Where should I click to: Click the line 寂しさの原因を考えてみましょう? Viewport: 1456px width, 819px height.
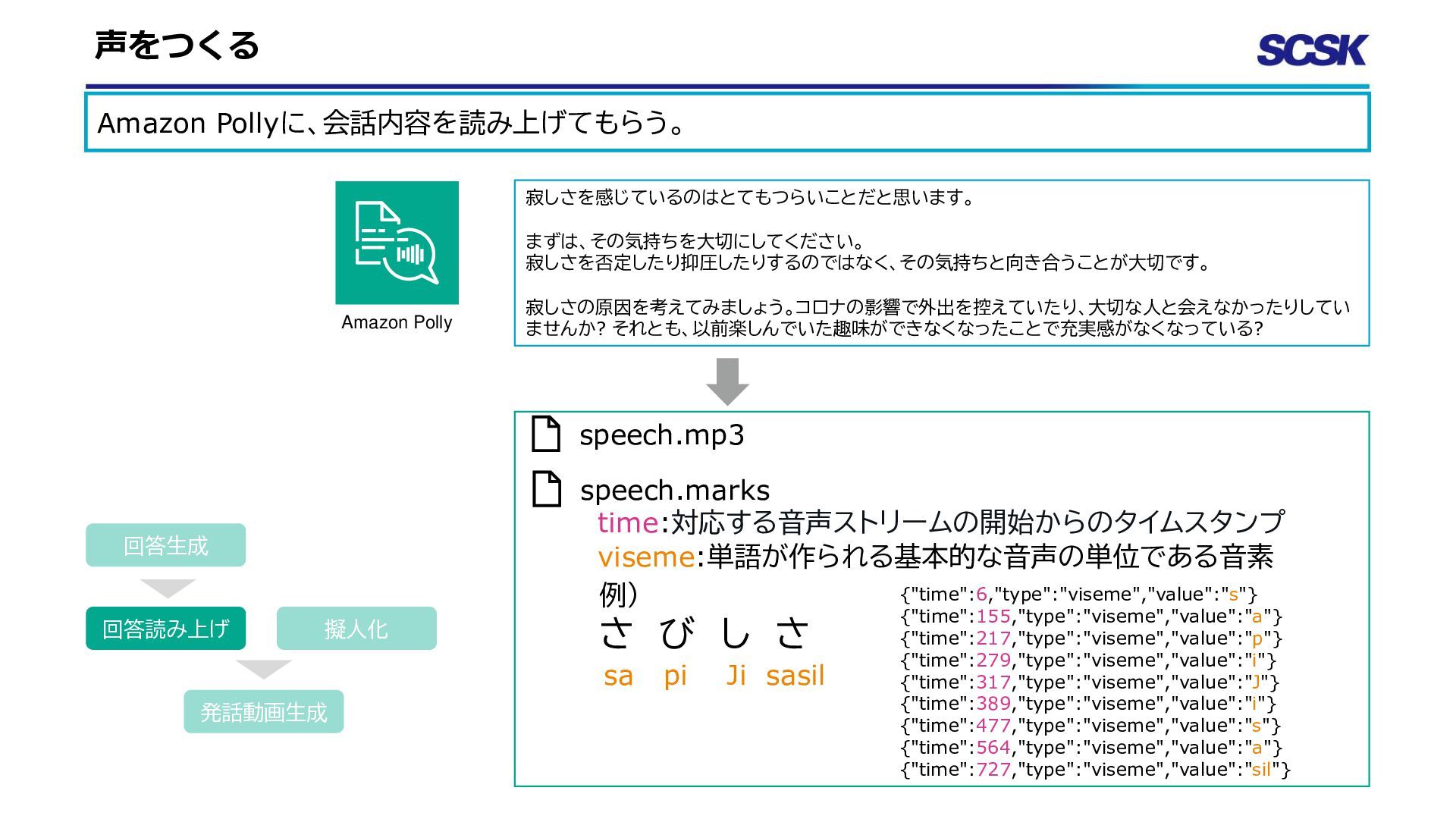938,307
